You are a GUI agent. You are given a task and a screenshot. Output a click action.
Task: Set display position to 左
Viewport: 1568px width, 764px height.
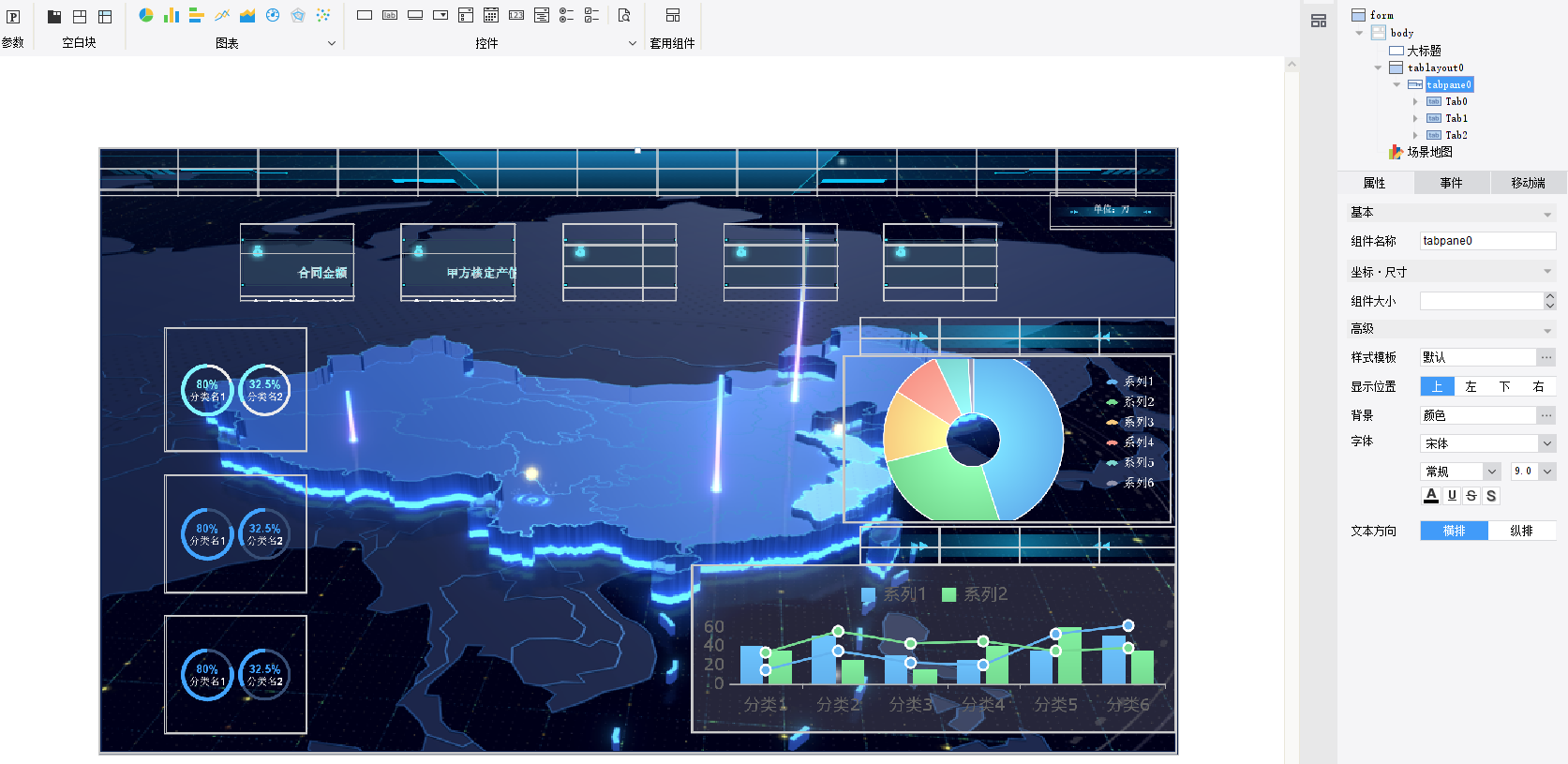1471,386
